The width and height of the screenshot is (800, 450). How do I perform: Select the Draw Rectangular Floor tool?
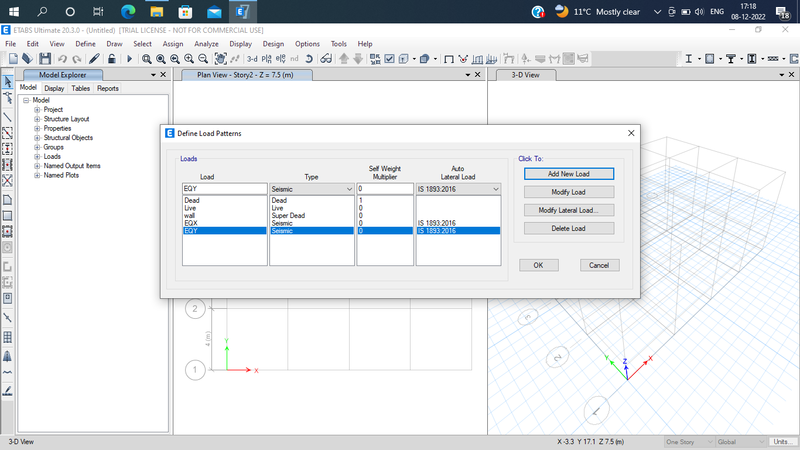[x=8, y=216]
